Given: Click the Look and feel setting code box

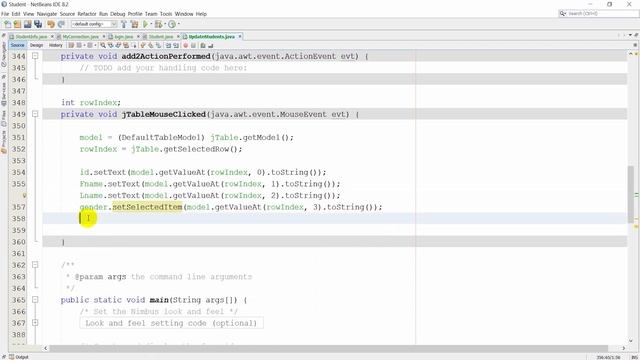Looking at the screenshot, I should [171, 323].
